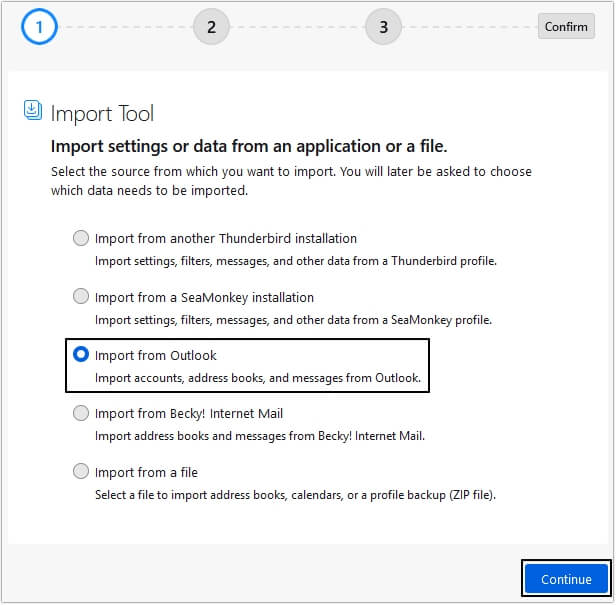Click the Confirm step label
The height and width of the screenshot is (605, 616).
pyautogui.click(x=566, y=27)
